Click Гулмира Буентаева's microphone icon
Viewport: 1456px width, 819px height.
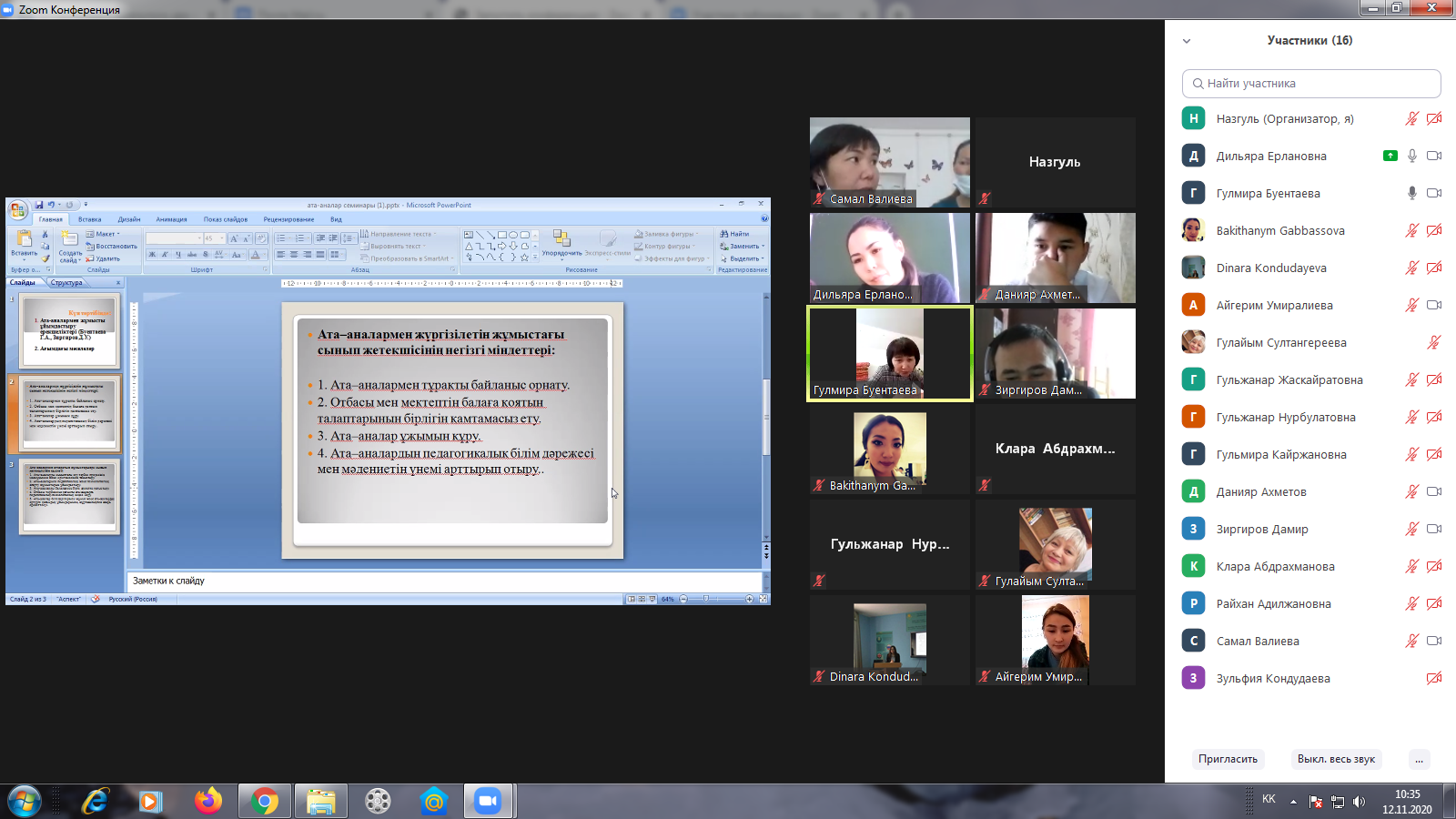click(x=1411, y=193)
